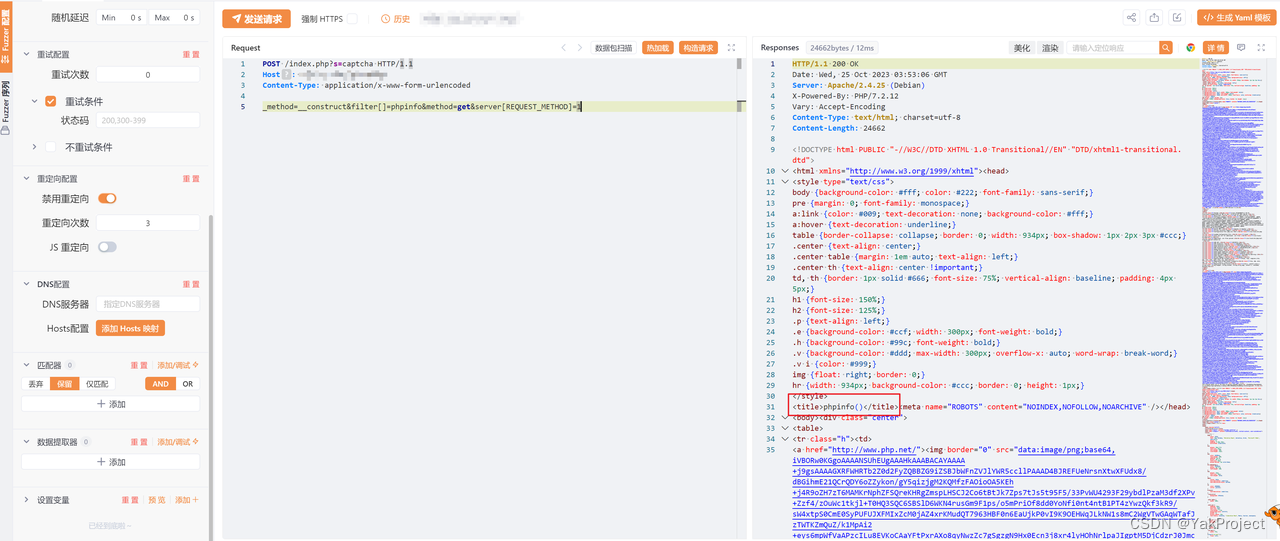Click 添加/调试 link in 匹配器 section
1280x541 pixels.
(x=177, y=365)
